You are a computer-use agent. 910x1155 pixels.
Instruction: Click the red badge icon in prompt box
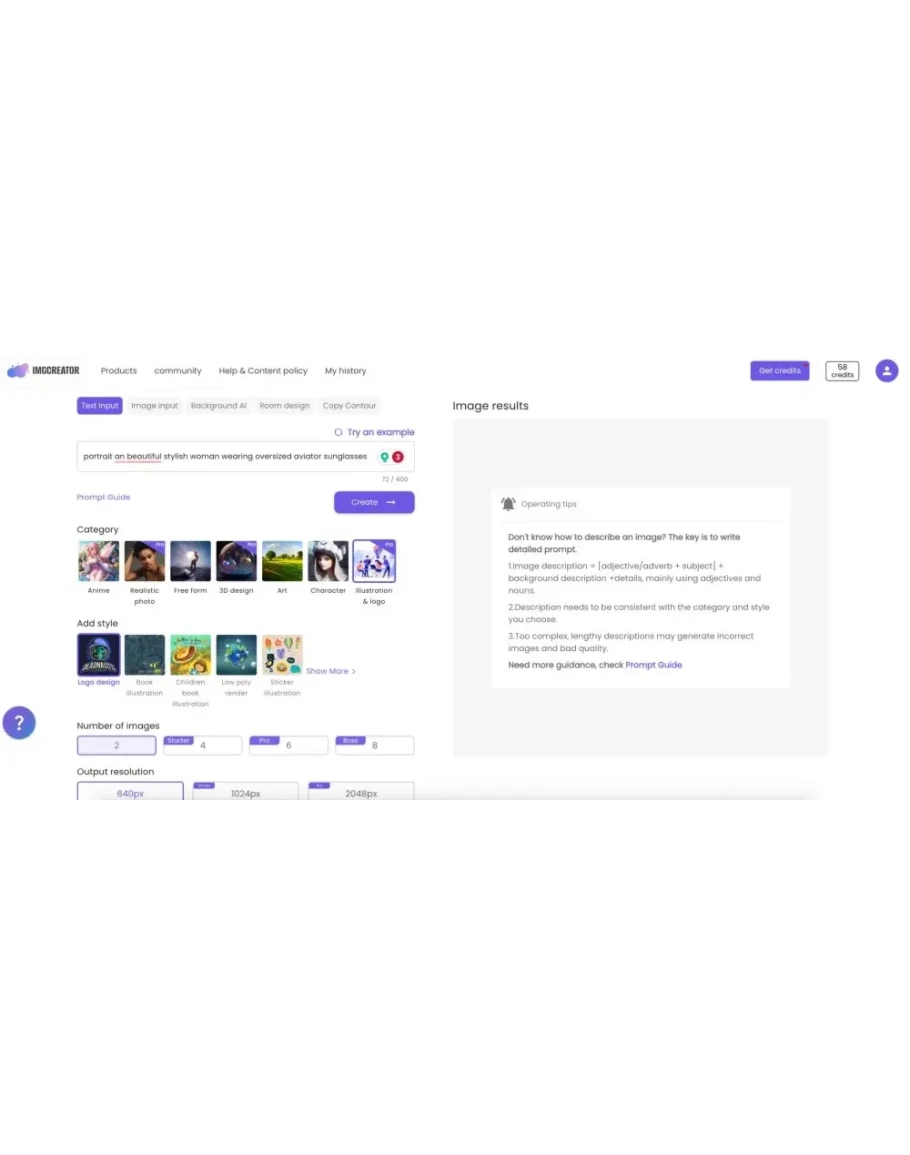(x=398, y=457)
